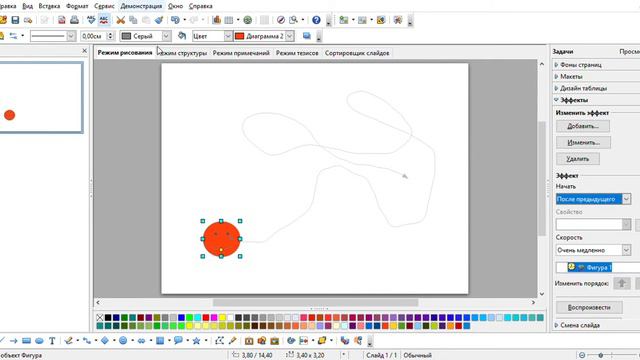Select the Фигура 1 effect entry
640x360 pixels.
pos(590,267)
